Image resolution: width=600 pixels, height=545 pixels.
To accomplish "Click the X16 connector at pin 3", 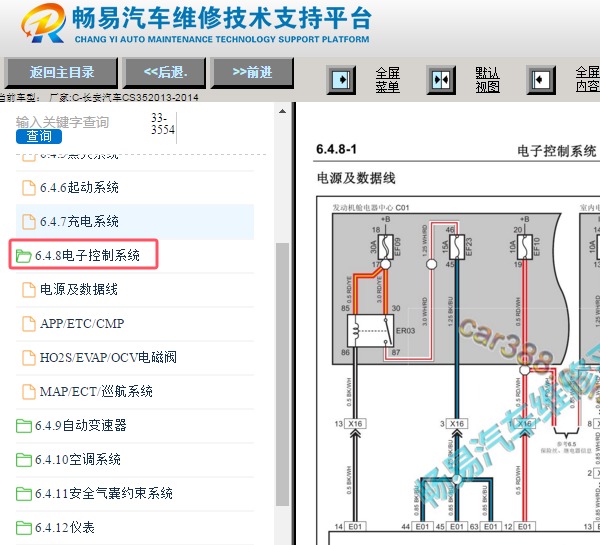I will (457, 424).
